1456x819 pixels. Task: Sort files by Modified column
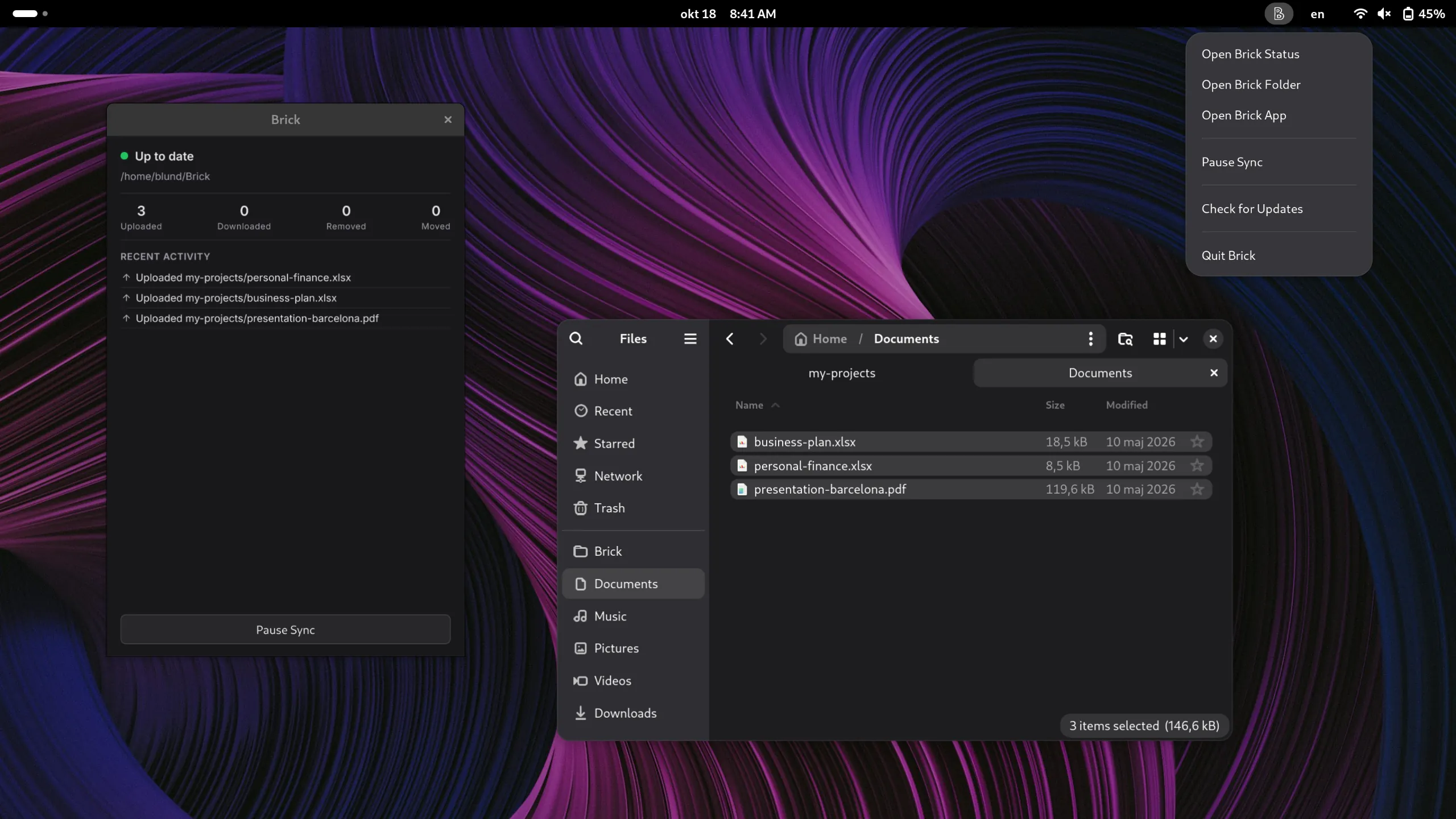[x=1126, y=405]
